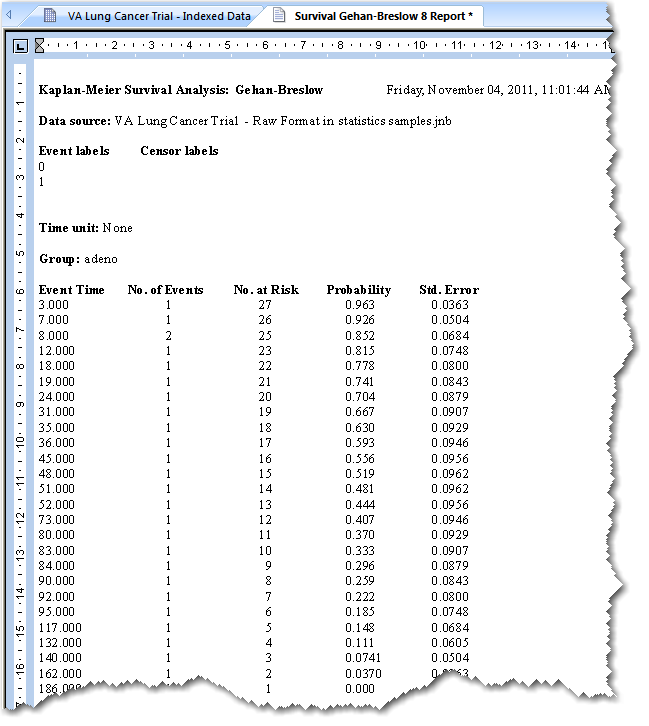The image size is (649, 726).
Task: Set a tab stop at ruler mark 5
Action: tap(227, 46)
